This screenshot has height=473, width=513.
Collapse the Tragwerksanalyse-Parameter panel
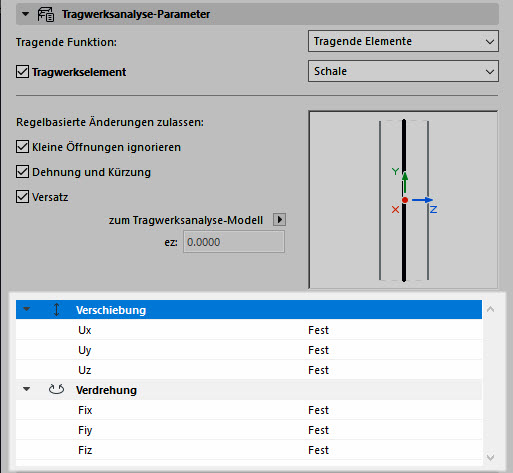pyautogui.click(x=25, y=14)
